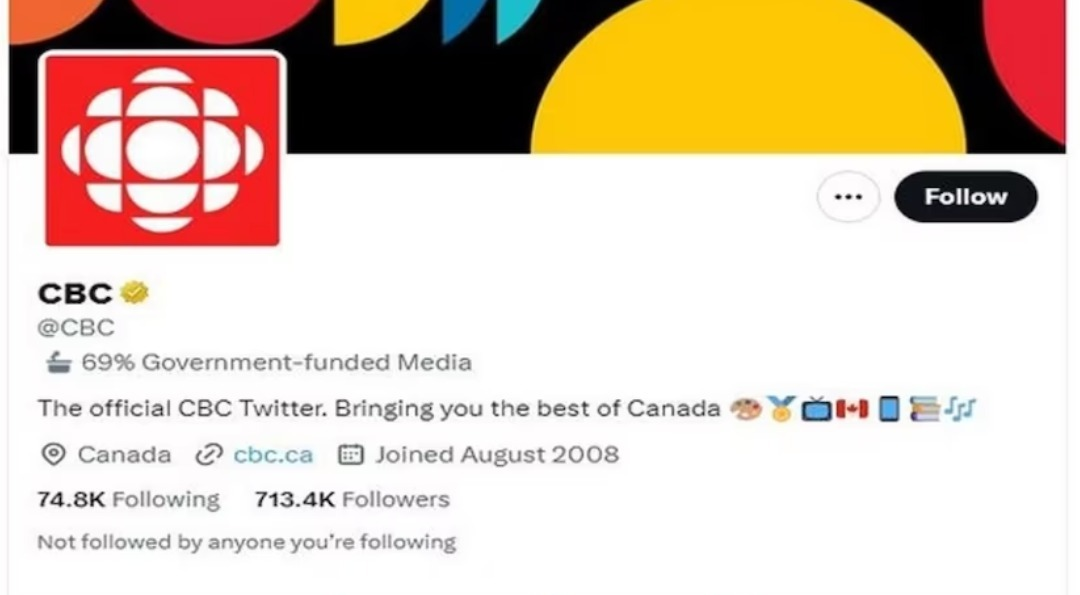Image resolution: width=1080 pixels, height=595 pixels.
Task: Click the television emoji in the bio
Action: pyautogui.click(x=816, y=408)
